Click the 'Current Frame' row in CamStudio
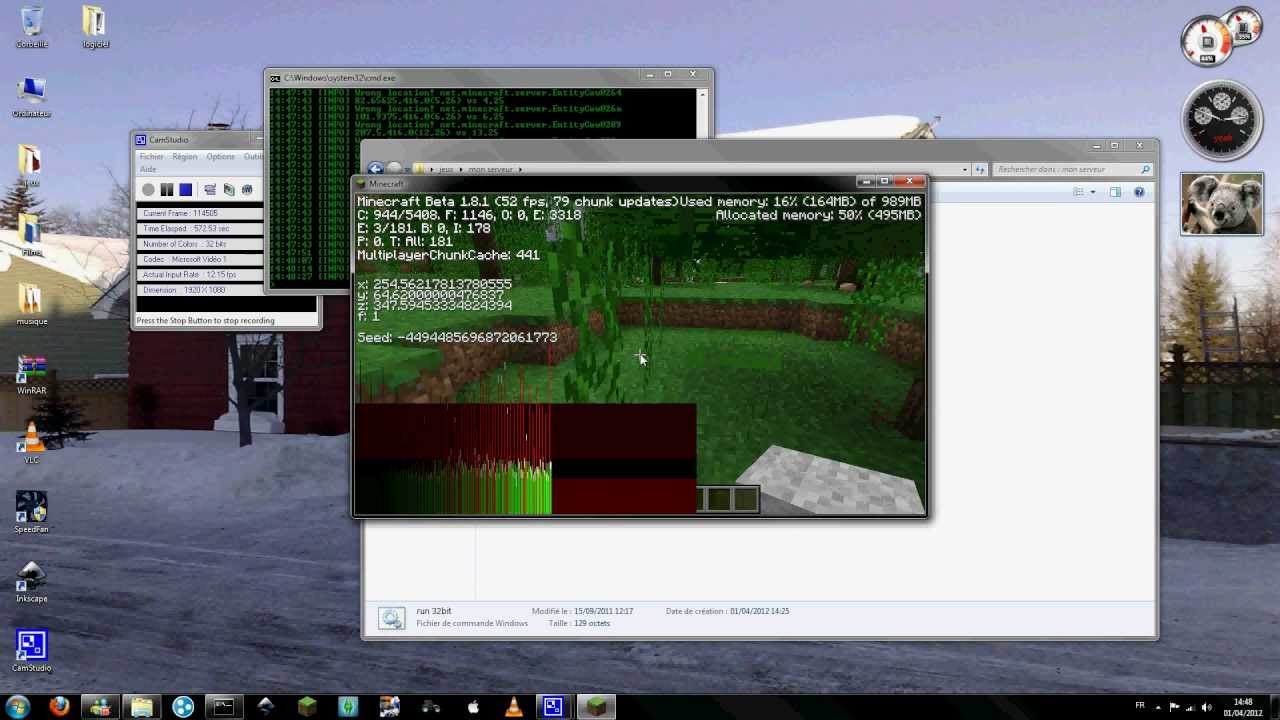The width and height of the screenshot is (1280, 720). click(200, 213)
